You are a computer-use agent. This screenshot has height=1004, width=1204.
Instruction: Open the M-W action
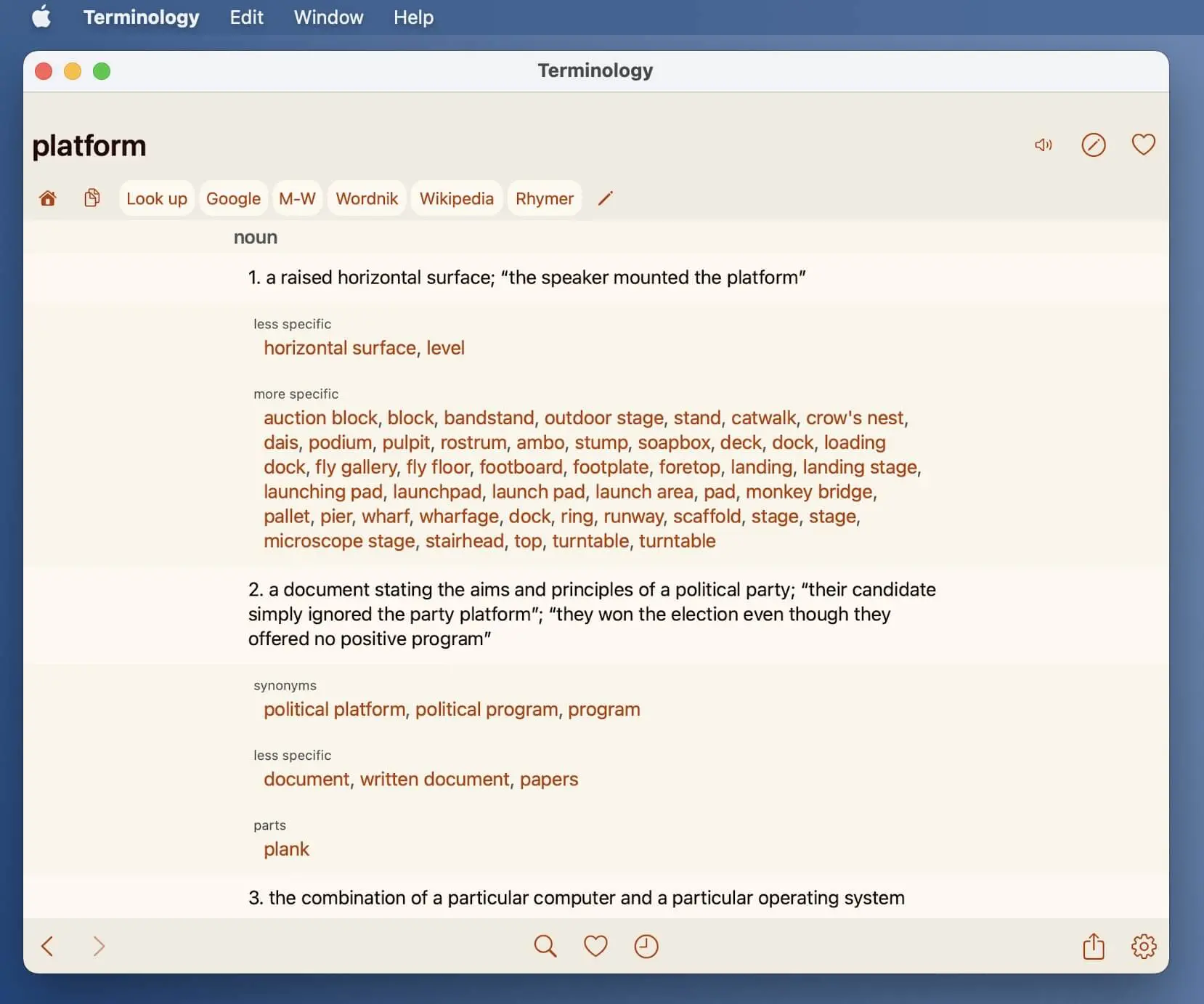(x=297, y=198)
